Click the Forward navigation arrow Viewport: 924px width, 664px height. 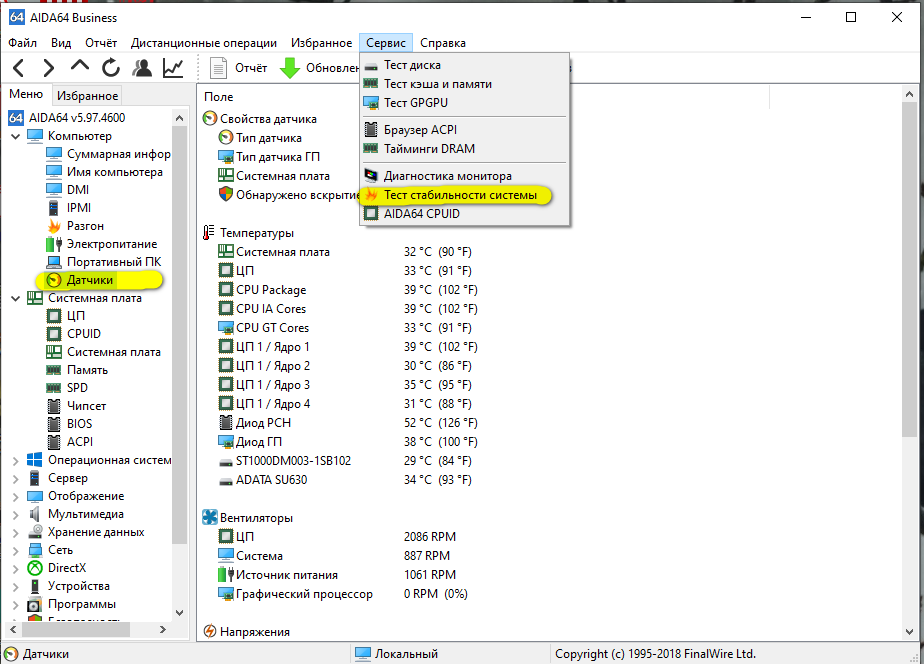click(x=49, y=68)
